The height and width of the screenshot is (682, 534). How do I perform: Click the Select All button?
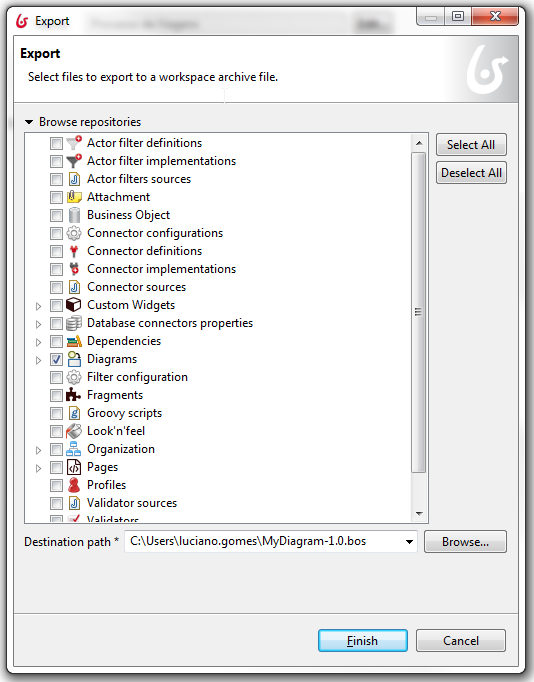click(x=471, y=144)
